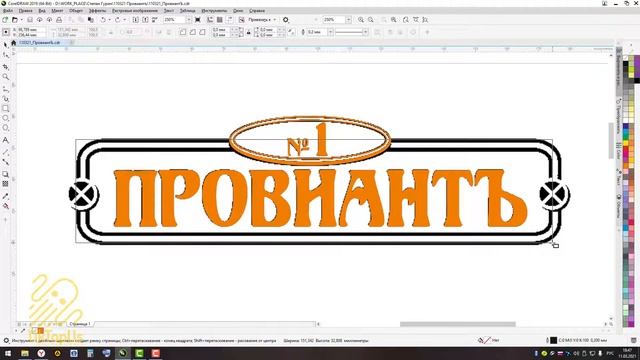Select the Artistic Media tool

coord(5,99)
